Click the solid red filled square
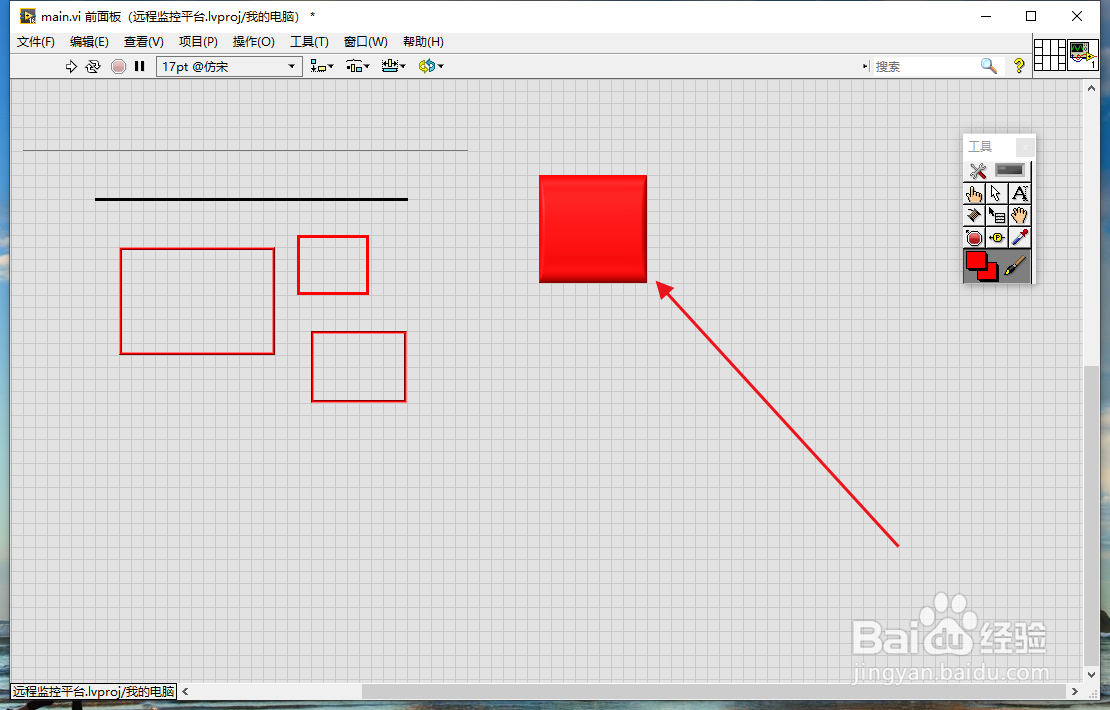The width and height of the screenshot is (1110, 710). click(x=593, y=229)
